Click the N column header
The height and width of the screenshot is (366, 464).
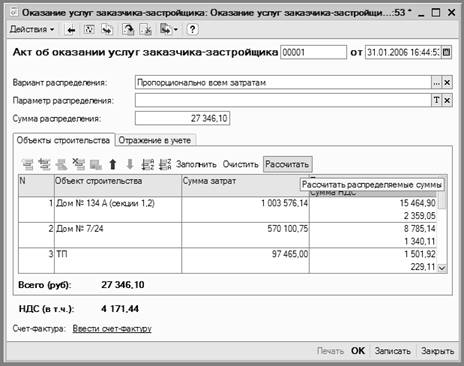tap(36, 185)
